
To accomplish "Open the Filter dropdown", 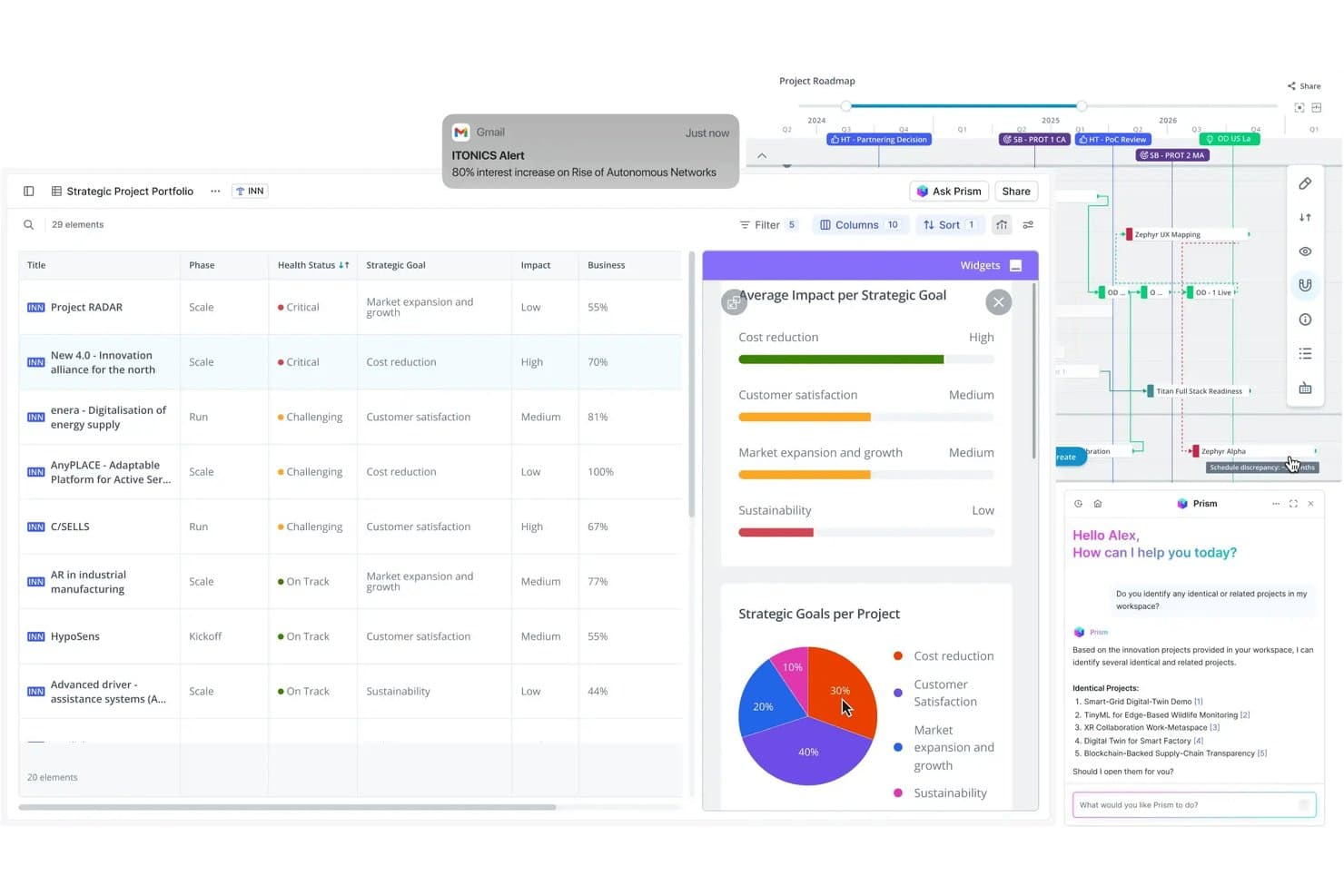I will point(769,225).
